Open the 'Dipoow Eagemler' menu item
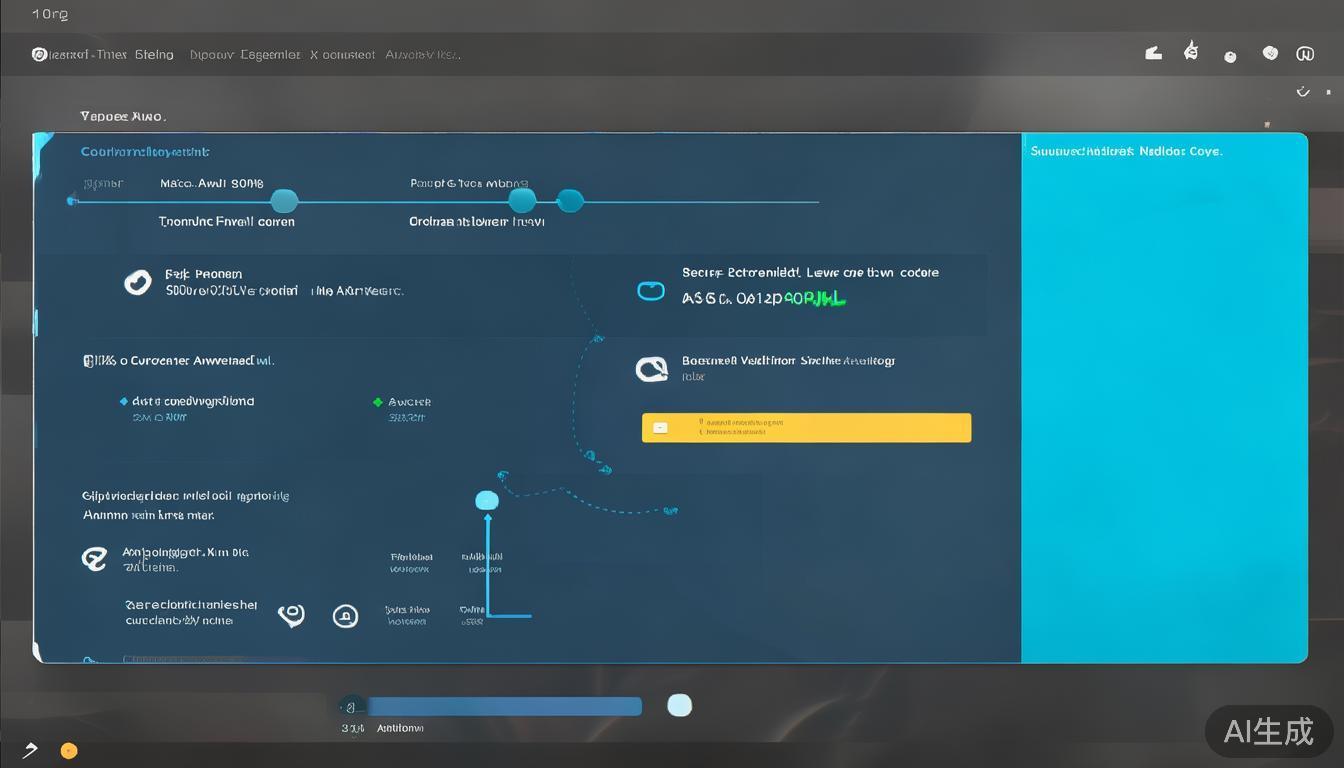This screenshot has width=1344, height=768. (245, 55)
